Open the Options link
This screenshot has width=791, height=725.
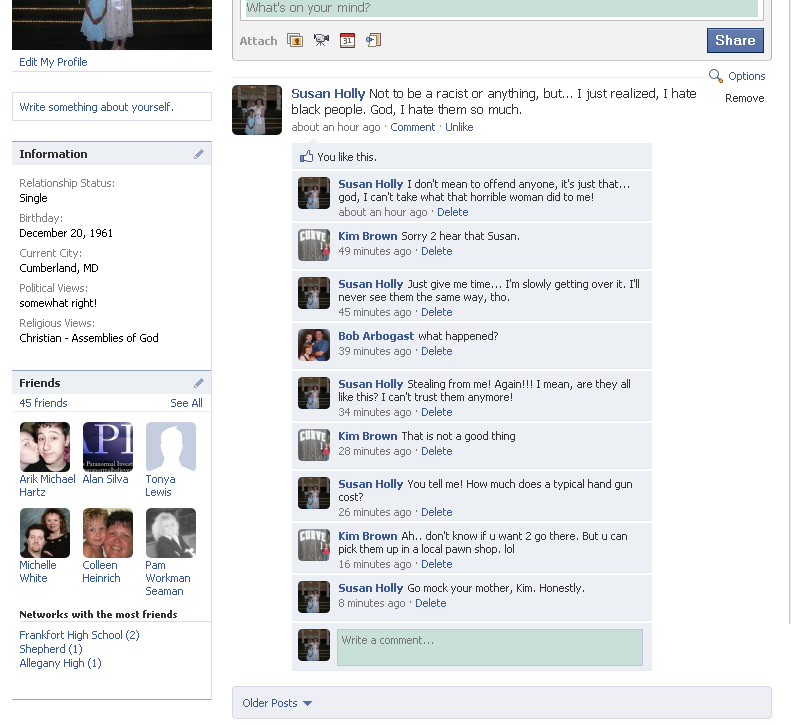click(747, 76)
